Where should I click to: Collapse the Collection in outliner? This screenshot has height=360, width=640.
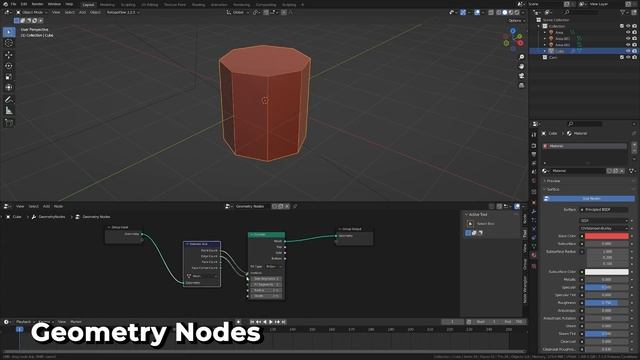click(539, 26)
